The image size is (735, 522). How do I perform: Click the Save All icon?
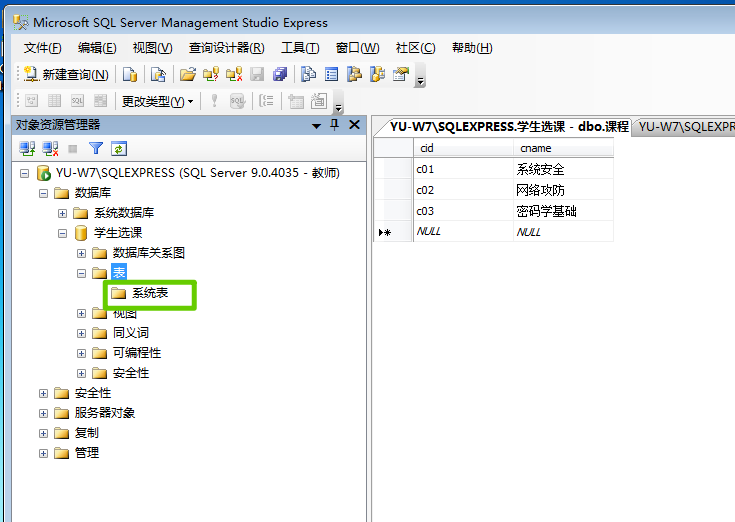click(280, 75)
